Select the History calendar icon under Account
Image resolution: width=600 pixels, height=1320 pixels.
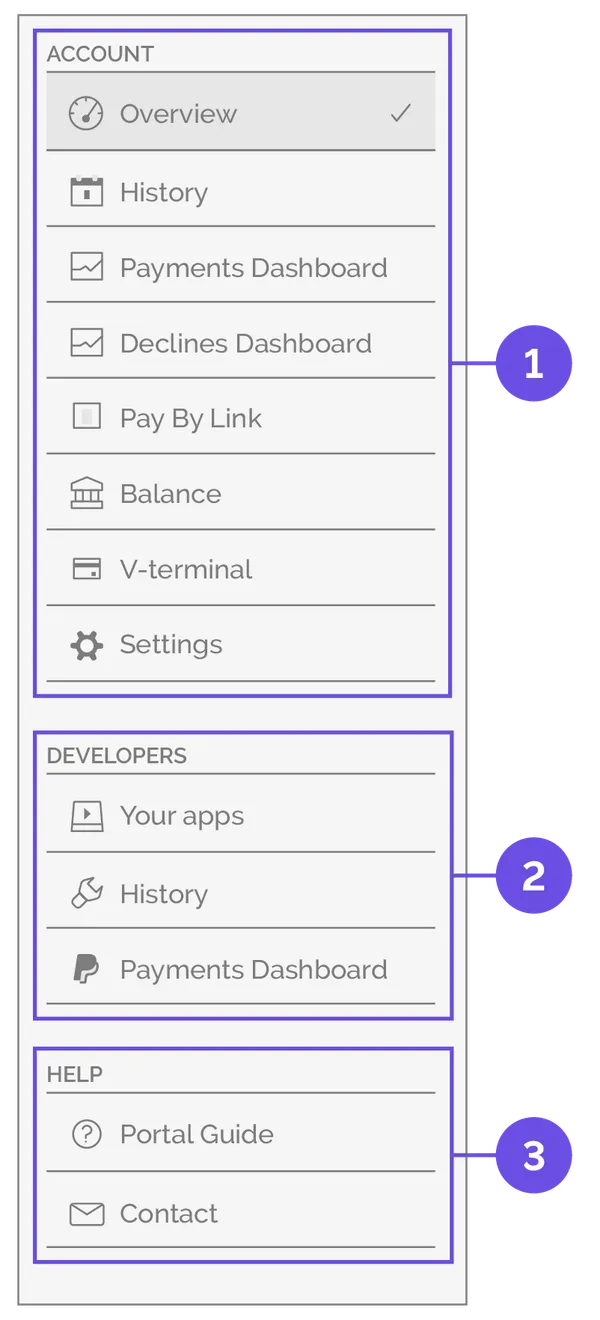pos(85,192)
